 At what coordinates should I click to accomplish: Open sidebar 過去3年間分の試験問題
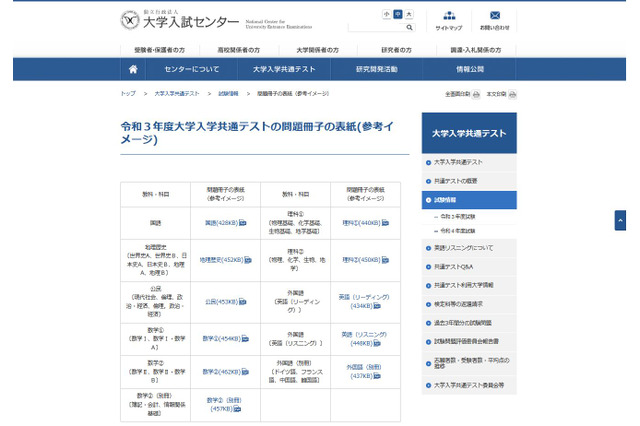click(469, 323)
